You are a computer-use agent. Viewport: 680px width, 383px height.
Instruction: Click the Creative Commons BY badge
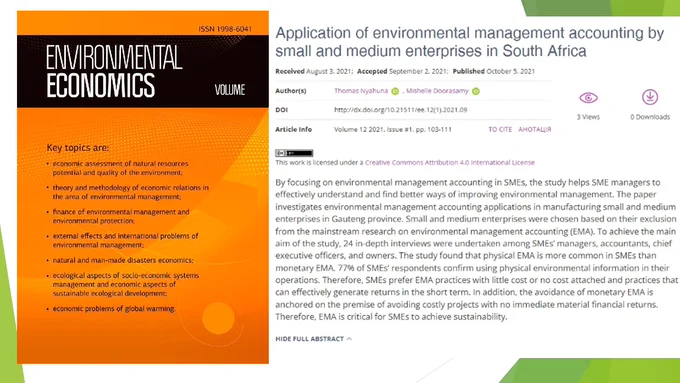point(294,153)
